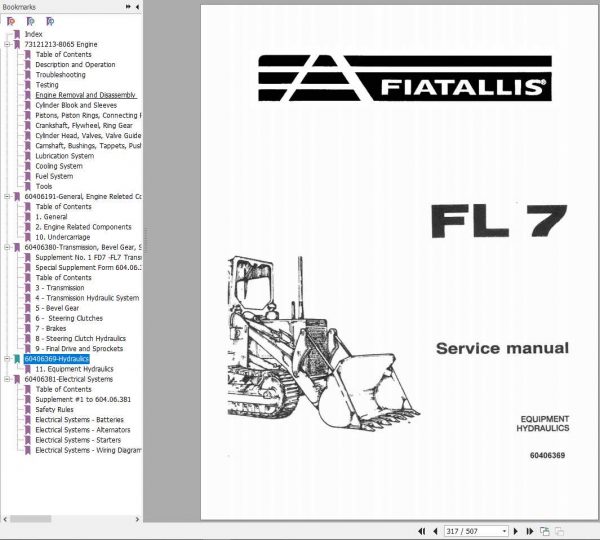
Task: Collapse the 60406380-Transmission bookmark group
Action: coord(7,247)
